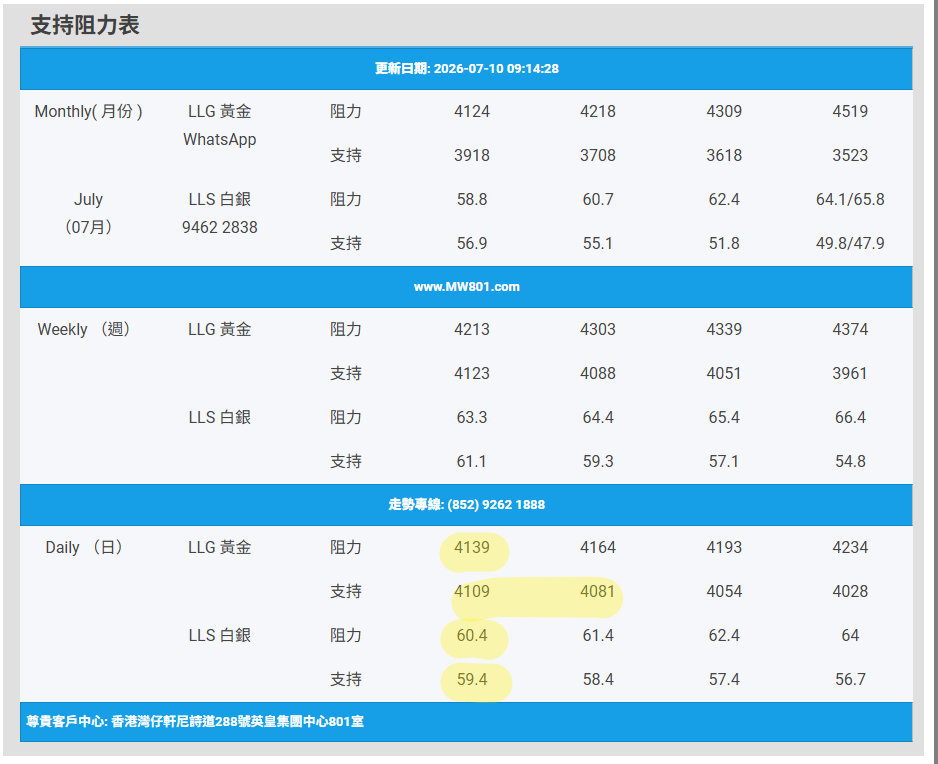Select weekly silver resistance 66.4

(850, 418)
